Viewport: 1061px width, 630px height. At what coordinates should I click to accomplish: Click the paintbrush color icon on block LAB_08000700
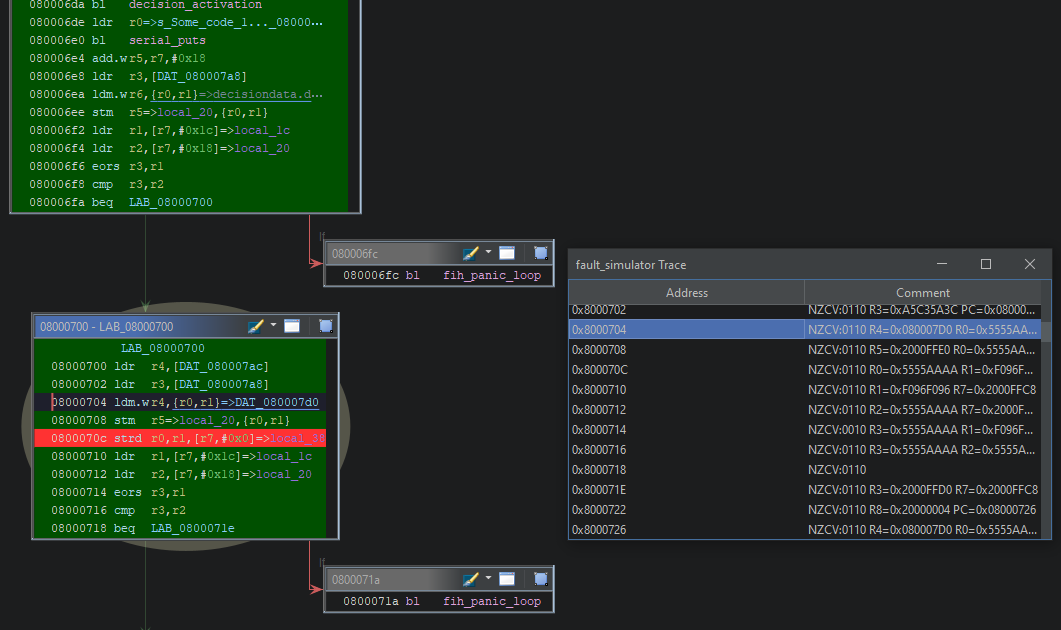click(x=255, y=326)
